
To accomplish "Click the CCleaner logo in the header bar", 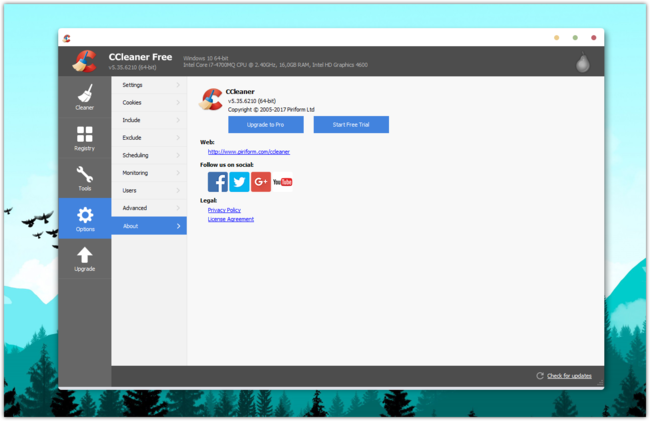I will tap(85, 61).
